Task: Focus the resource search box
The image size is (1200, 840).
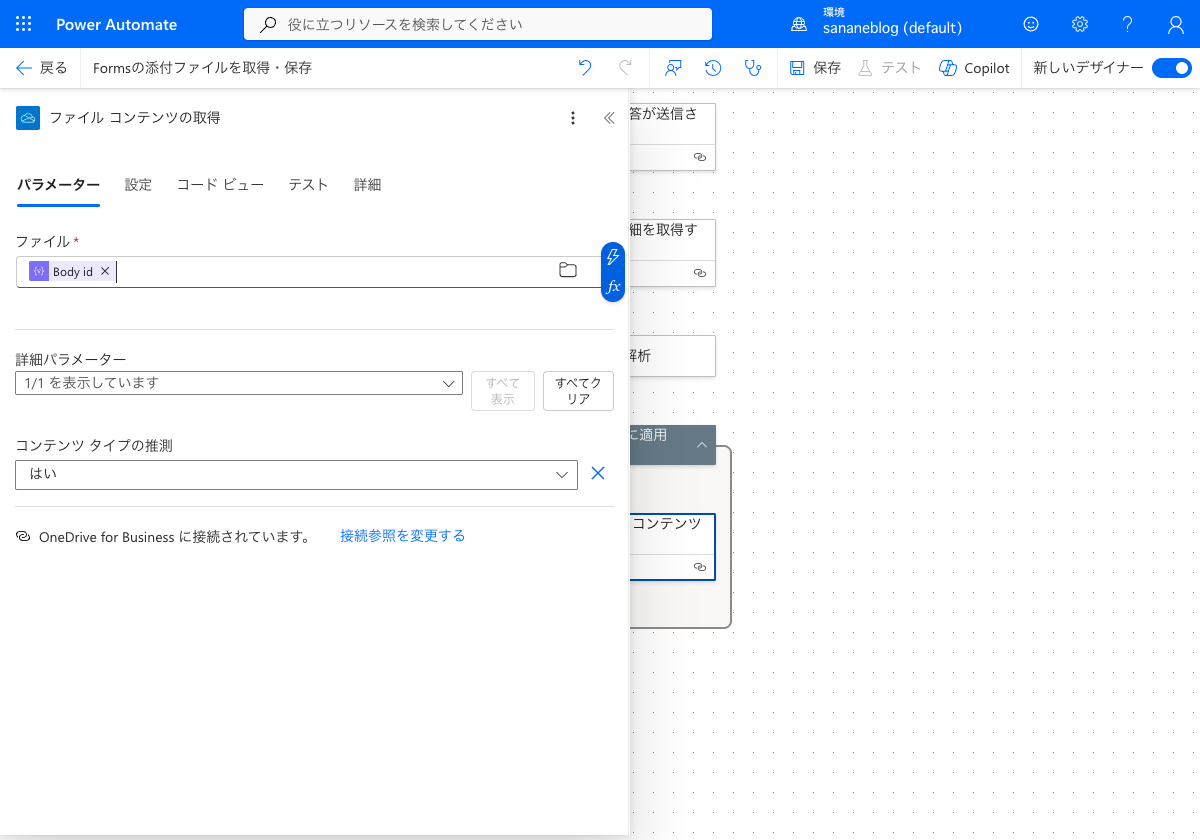Action: click(x=478, y=24)
